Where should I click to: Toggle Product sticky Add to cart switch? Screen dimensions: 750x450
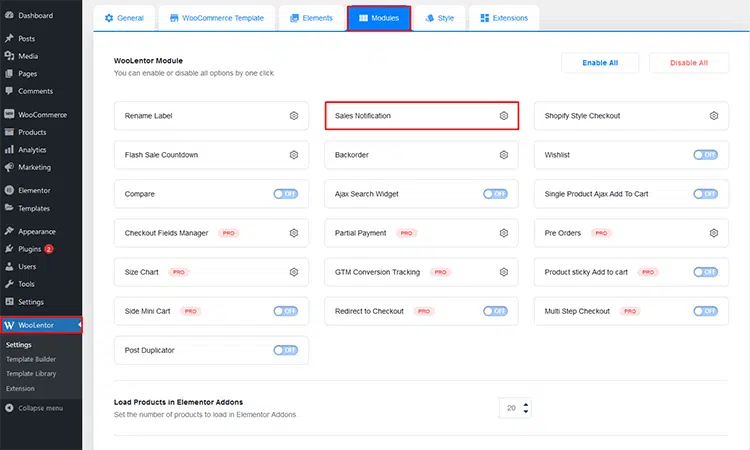pos(706,272)
